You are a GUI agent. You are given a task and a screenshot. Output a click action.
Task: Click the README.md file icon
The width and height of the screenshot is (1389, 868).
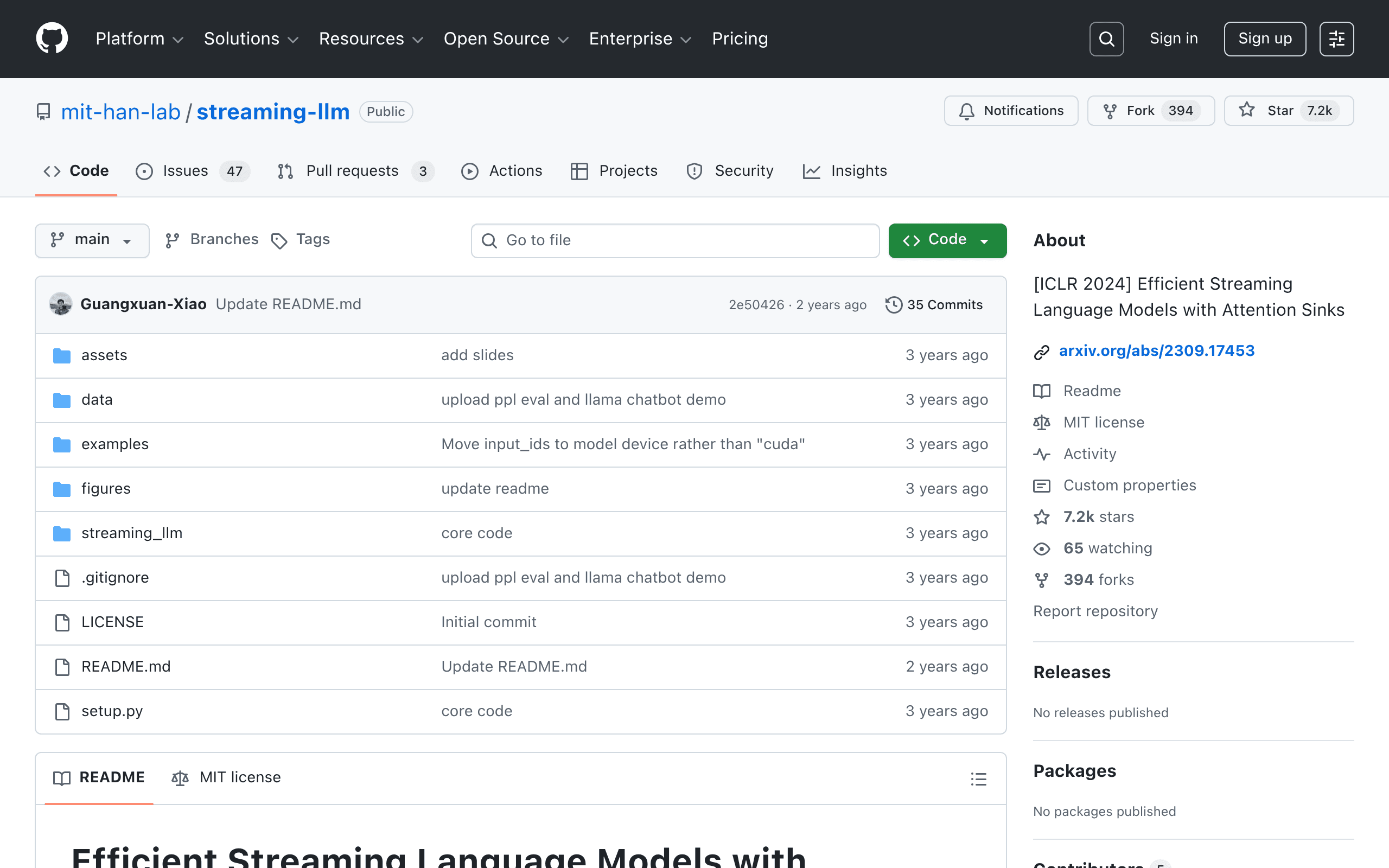(62, 667)
